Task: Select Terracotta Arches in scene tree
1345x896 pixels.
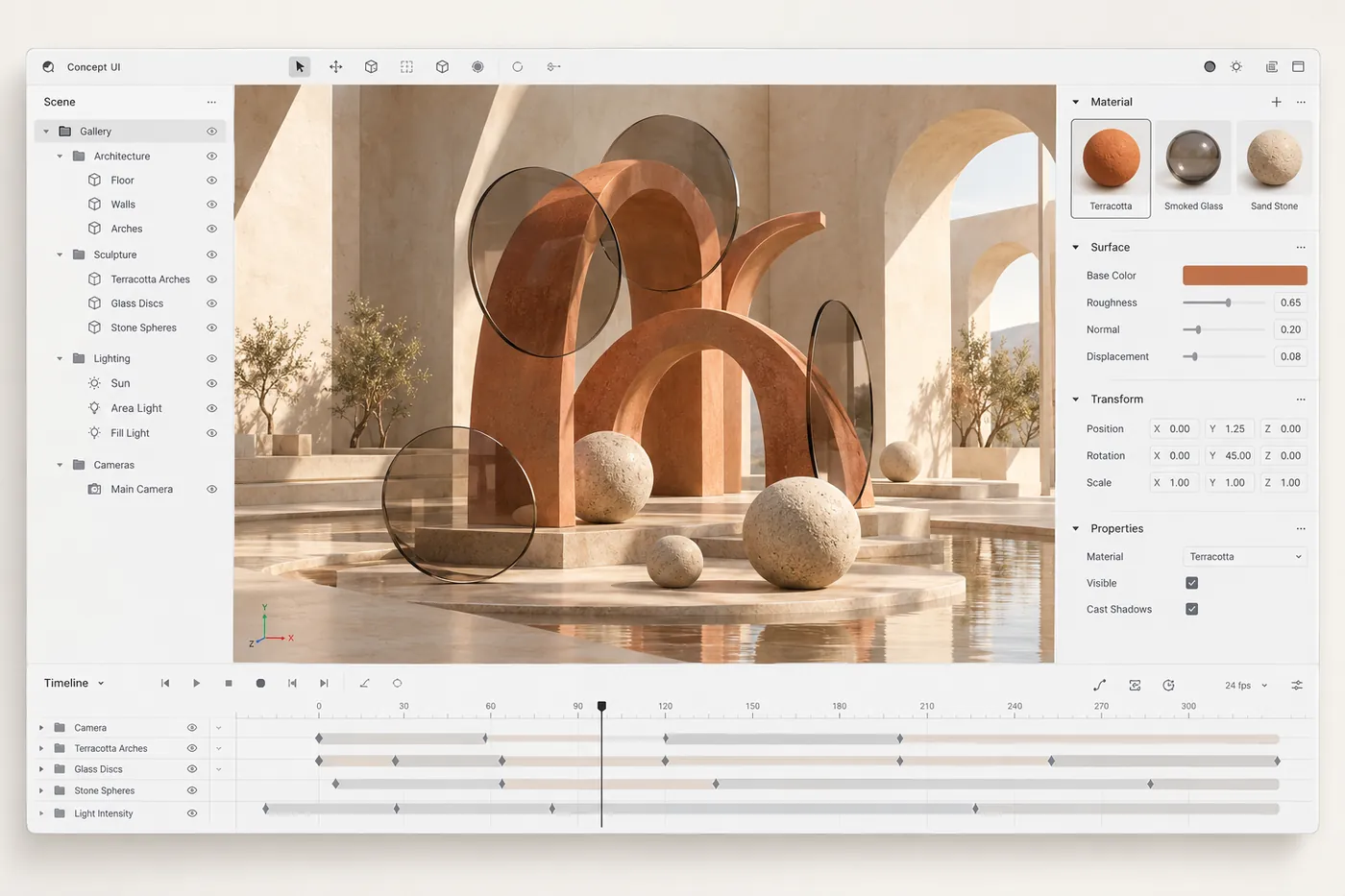Action: point(150,279)
